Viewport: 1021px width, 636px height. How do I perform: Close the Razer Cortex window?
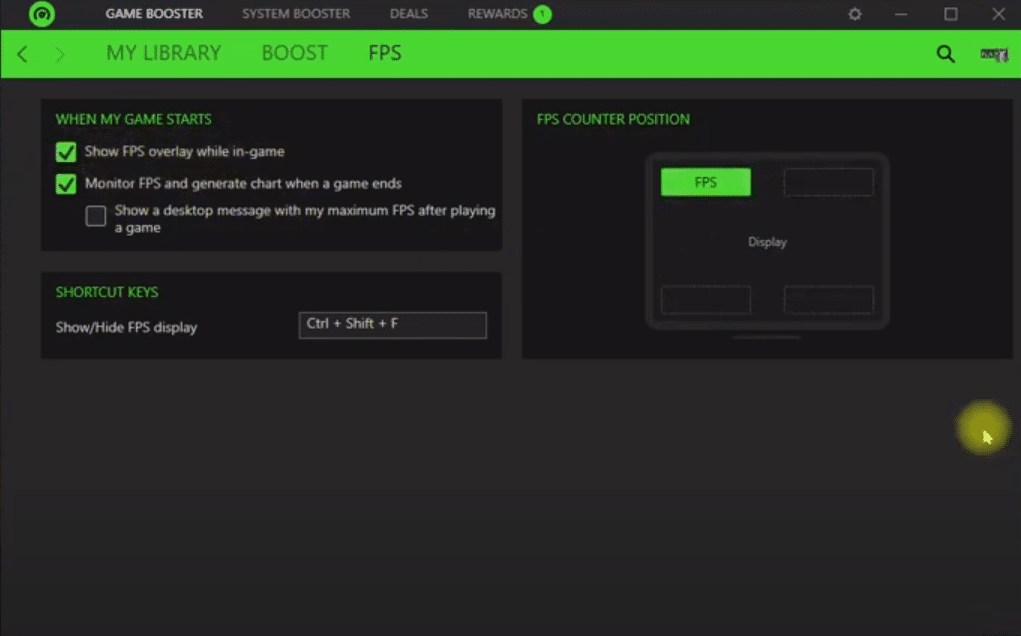click(x=998, y=14)
